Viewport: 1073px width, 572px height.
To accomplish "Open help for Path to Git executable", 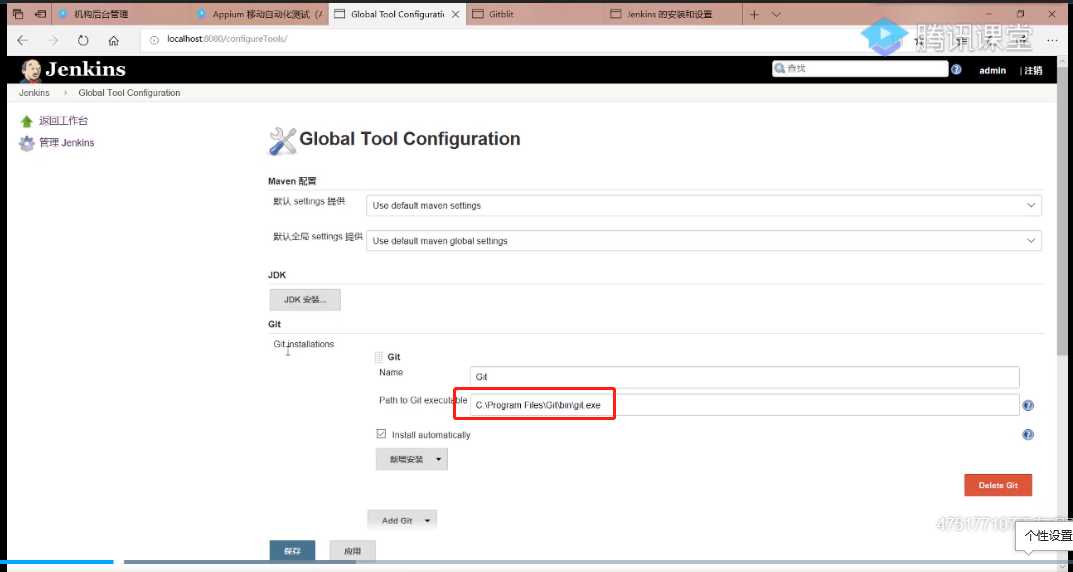I will click(1028, 406).
